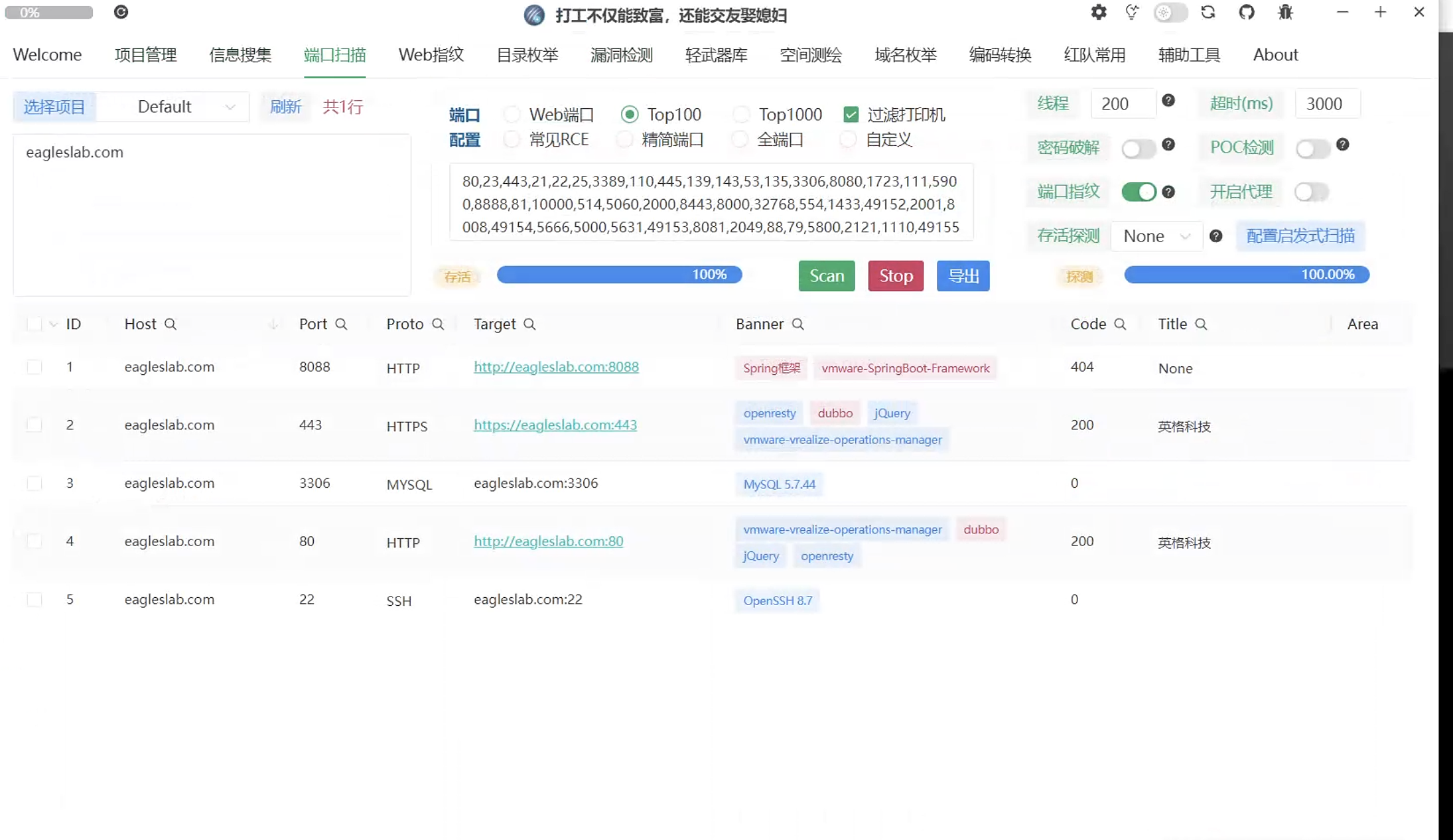This screenshot has height=840, width=1453.
Task: Expand selection chevron beside ID header checkbox
Action: tap(54, 324)
